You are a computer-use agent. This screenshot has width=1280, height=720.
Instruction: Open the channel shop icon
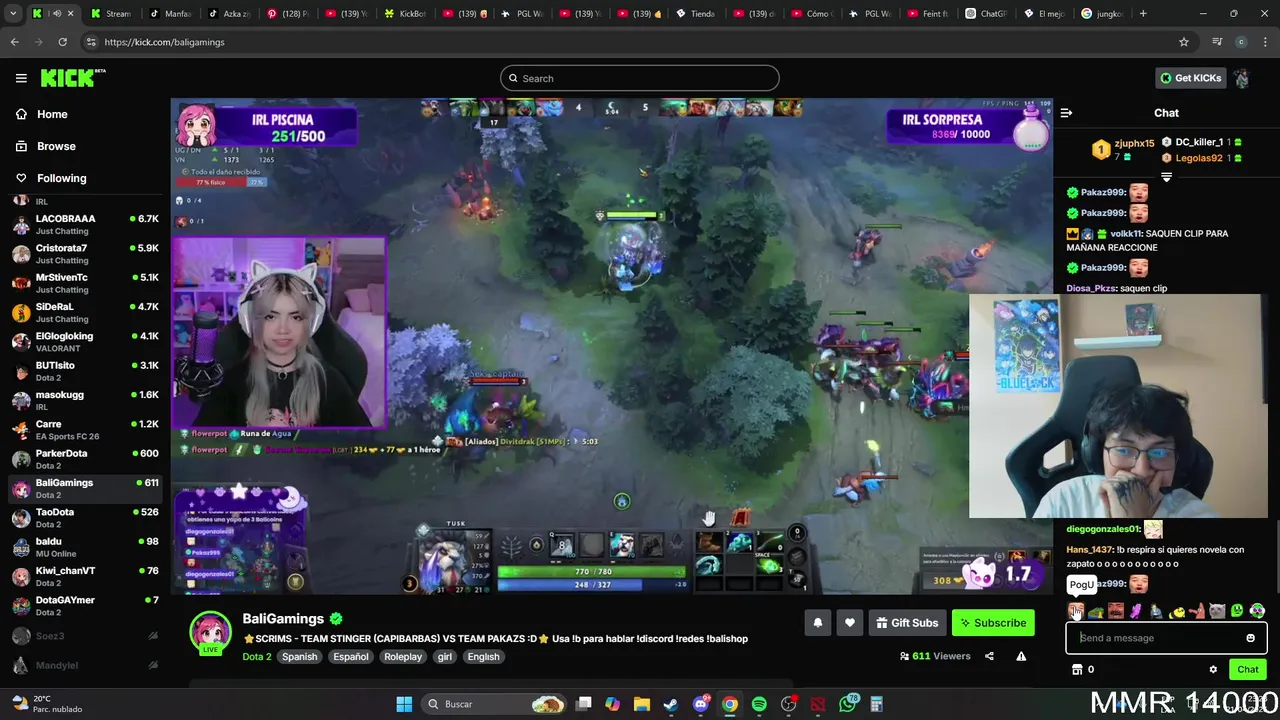(1077, 669)
